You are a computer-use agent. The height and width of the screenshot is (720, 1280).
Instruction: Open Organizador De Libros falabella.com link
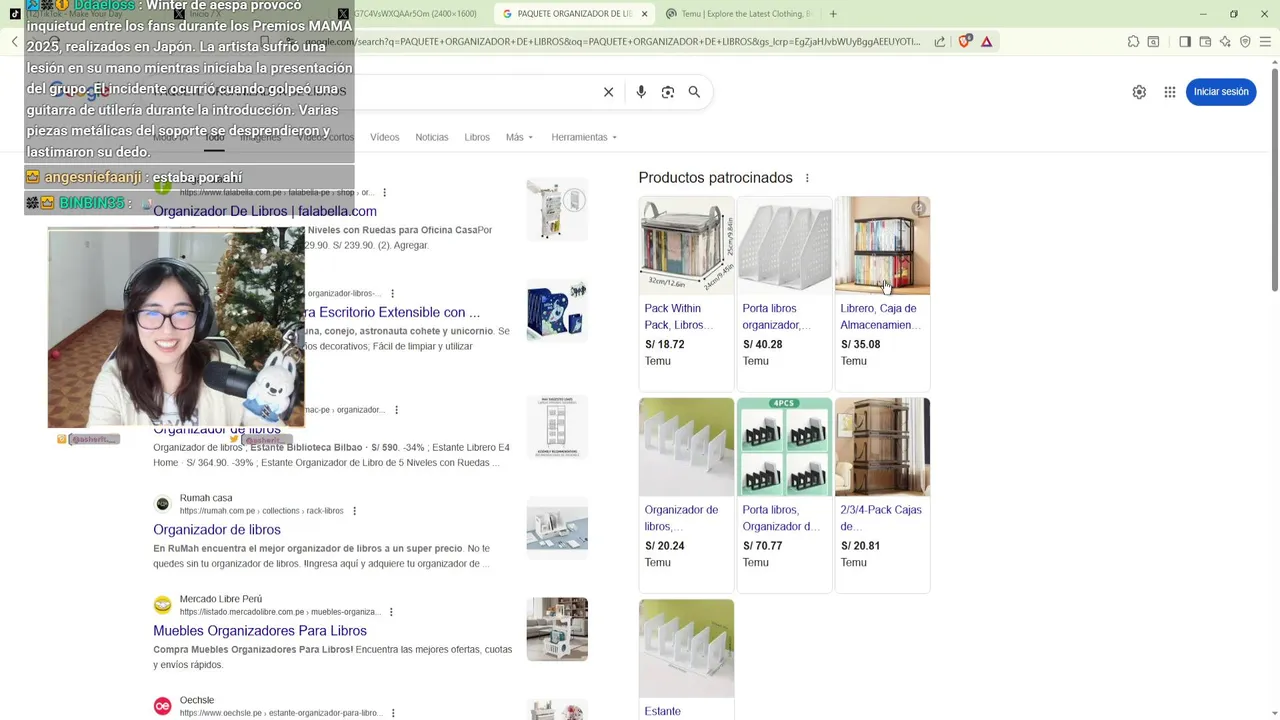pyautogui.click(x=265, y=211)
